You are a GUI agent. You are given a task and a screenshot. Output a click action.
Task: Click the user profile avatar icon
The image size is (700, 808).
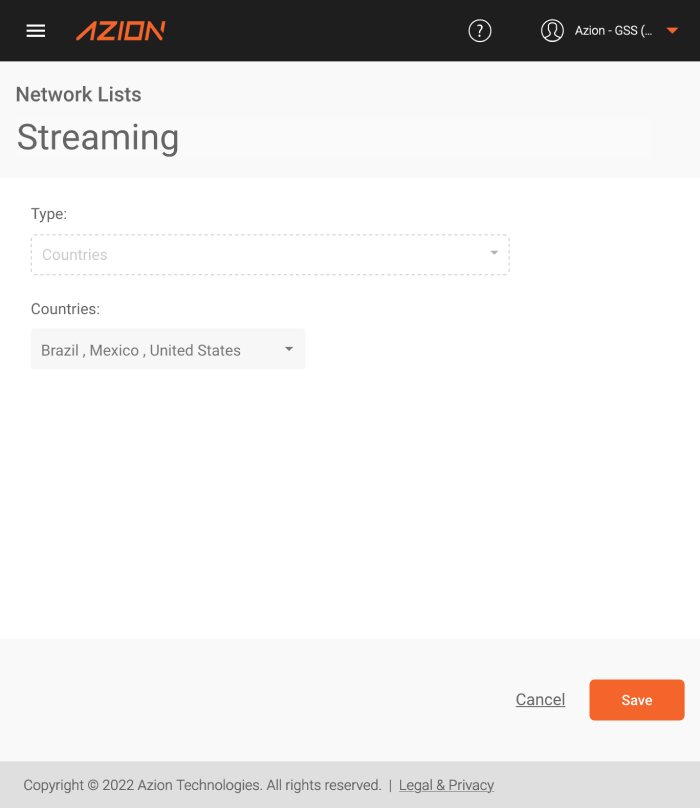(552, 31)
